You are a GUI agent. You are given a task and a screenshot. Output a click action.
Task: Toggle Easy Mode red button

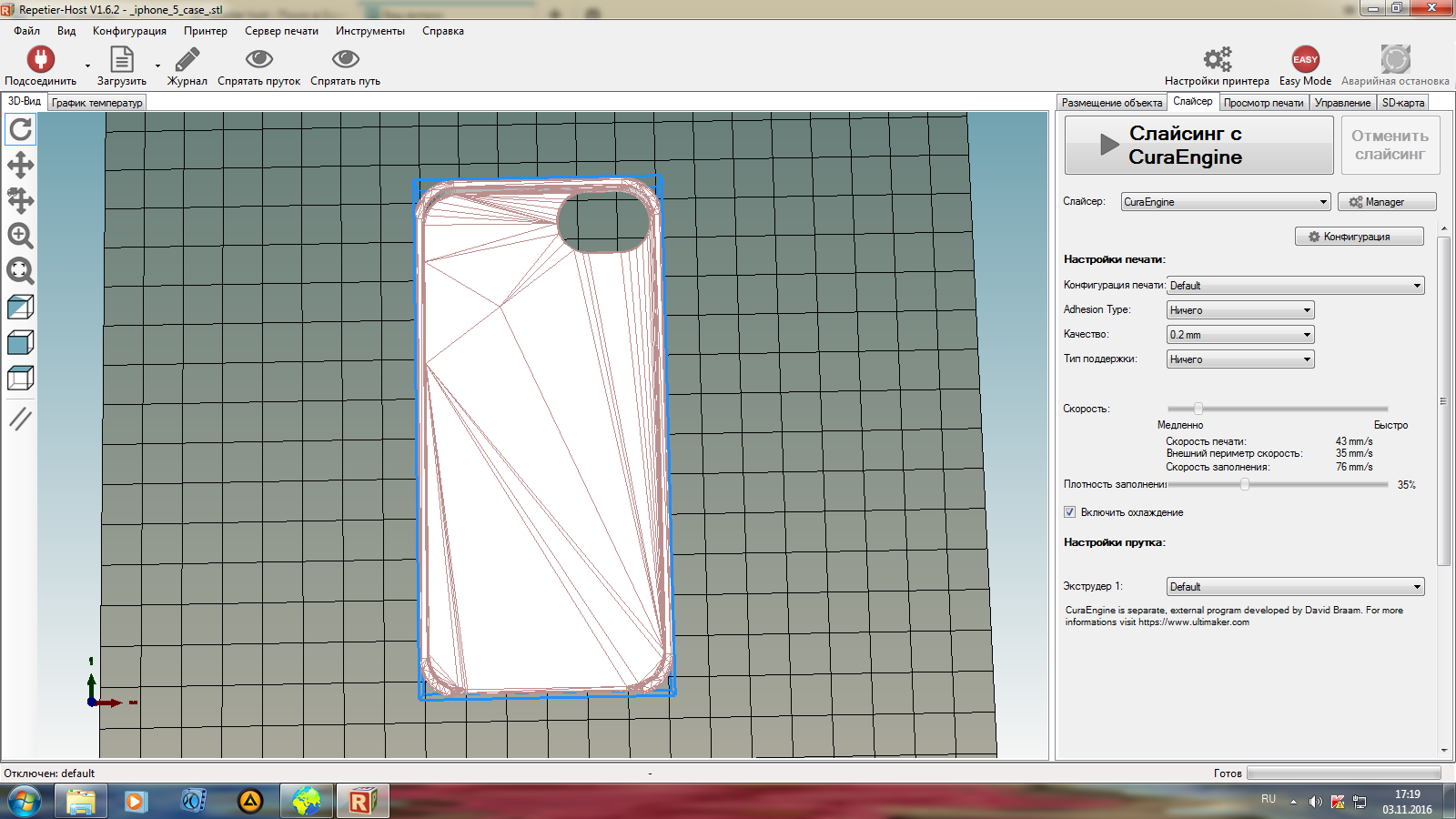[1305, 60]
